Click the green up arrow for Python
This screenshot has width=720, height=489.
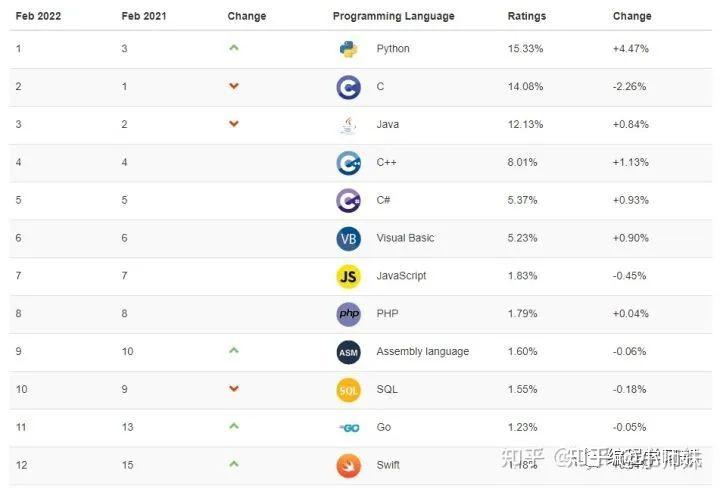click(234, 48)
